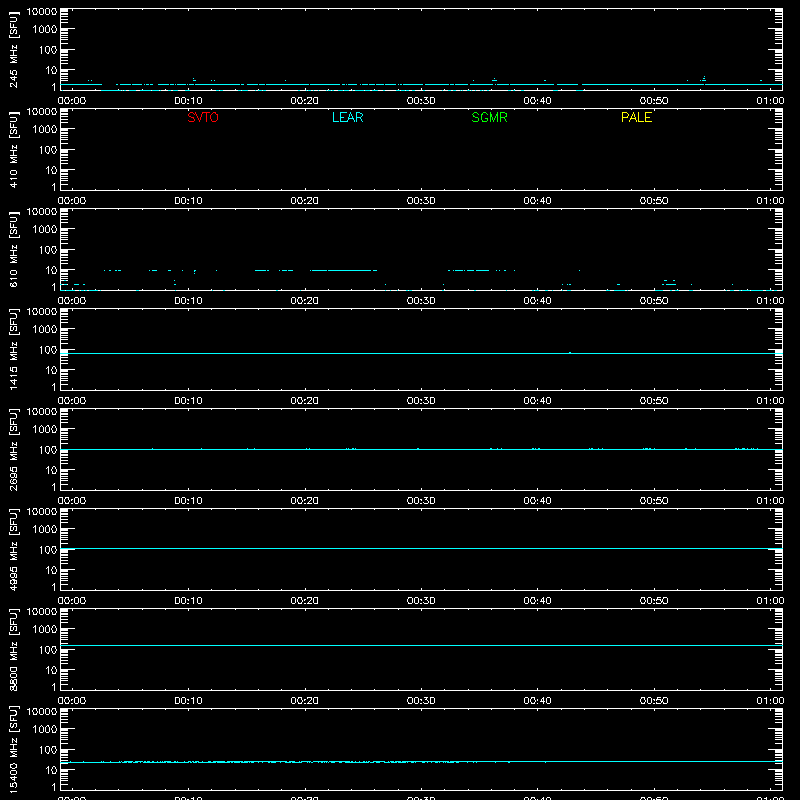Click 00:30 time label below 245 MHz panel

pos(421,101)
